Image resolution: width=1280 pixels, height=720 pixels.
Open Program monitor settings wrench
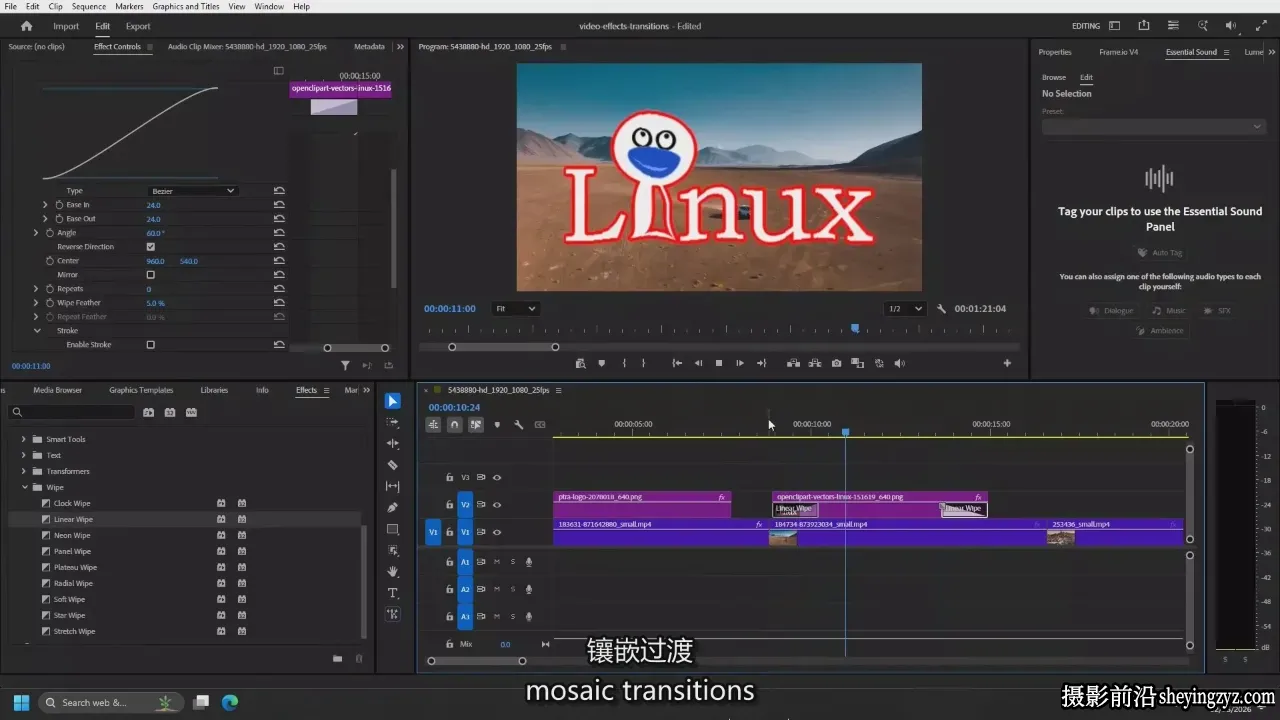coord(941,309)
